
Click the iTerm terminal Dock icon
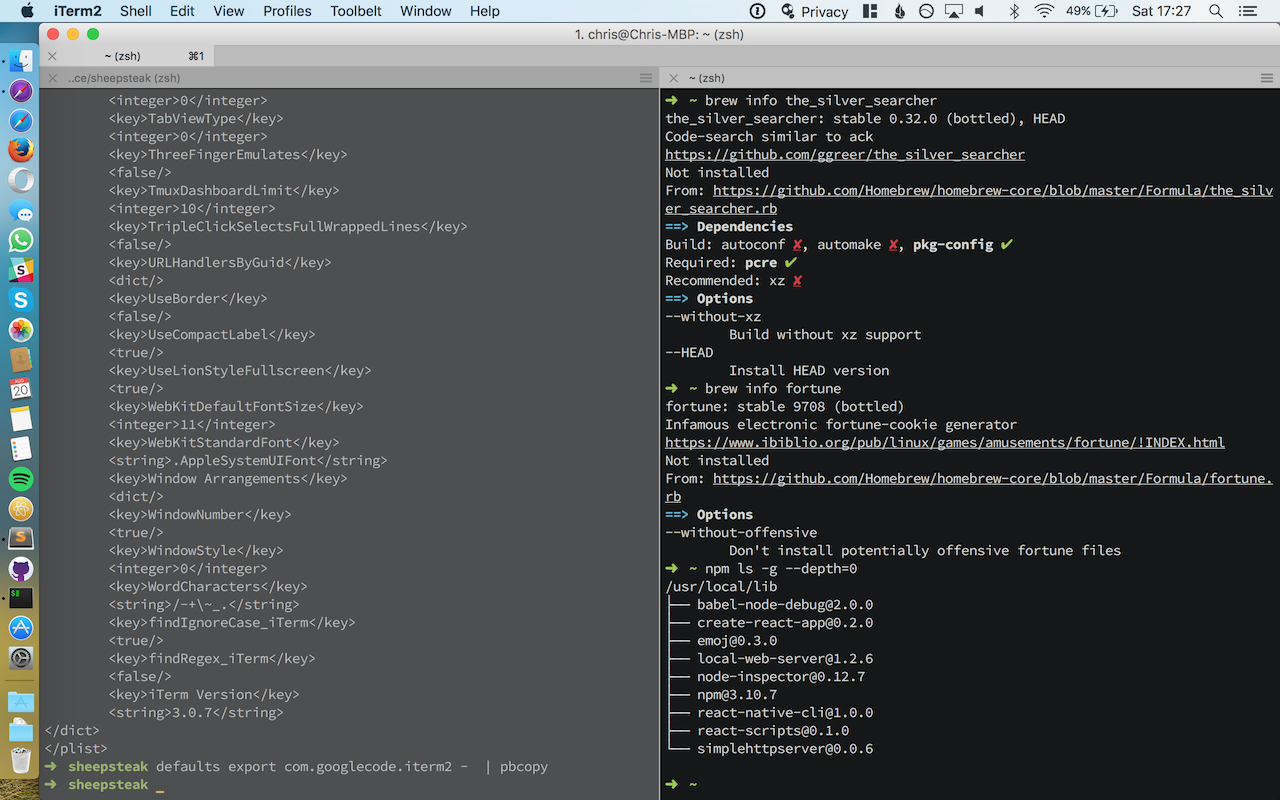coord(21,598)
